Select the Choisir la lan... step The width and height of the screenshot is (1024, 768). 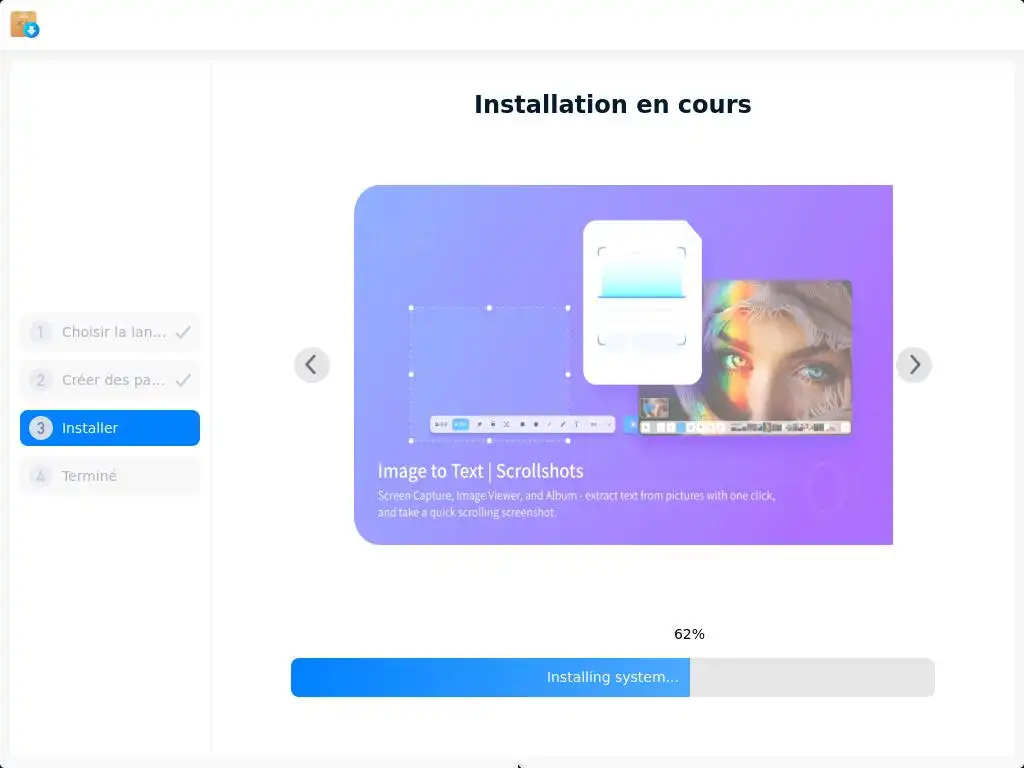tap(110, 332)
